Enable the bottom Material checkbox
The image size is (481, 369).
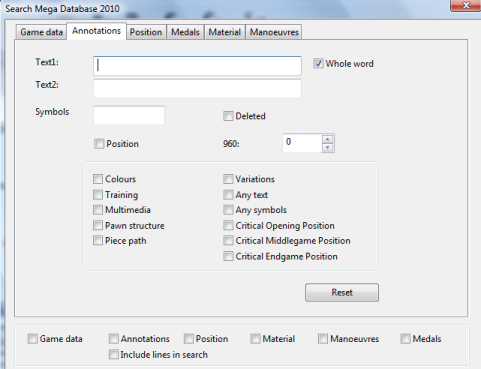point(255,339)
